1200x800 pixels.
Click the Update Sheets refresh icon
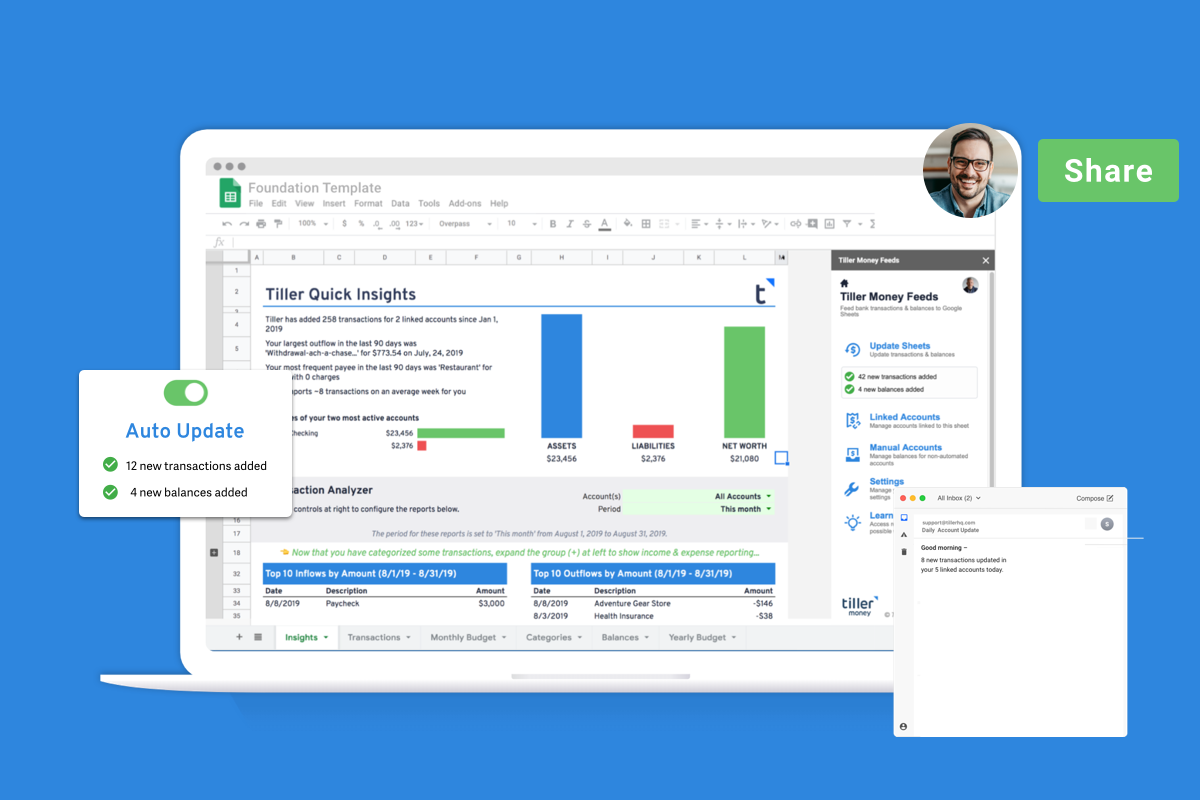(852, 350)
